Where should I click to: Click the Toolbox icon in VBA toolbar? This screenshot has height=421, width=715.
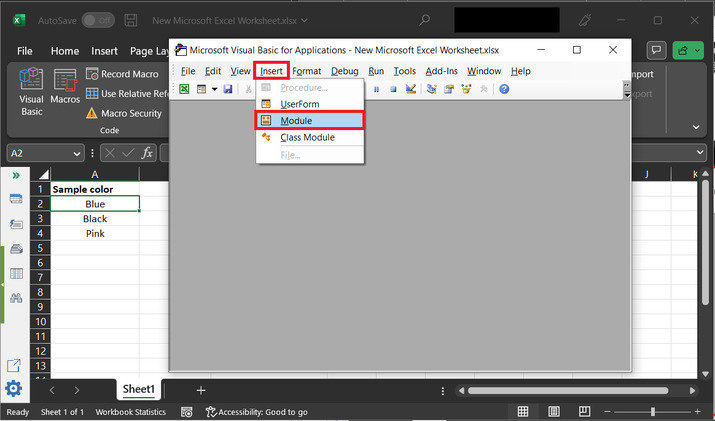(483, 89)
